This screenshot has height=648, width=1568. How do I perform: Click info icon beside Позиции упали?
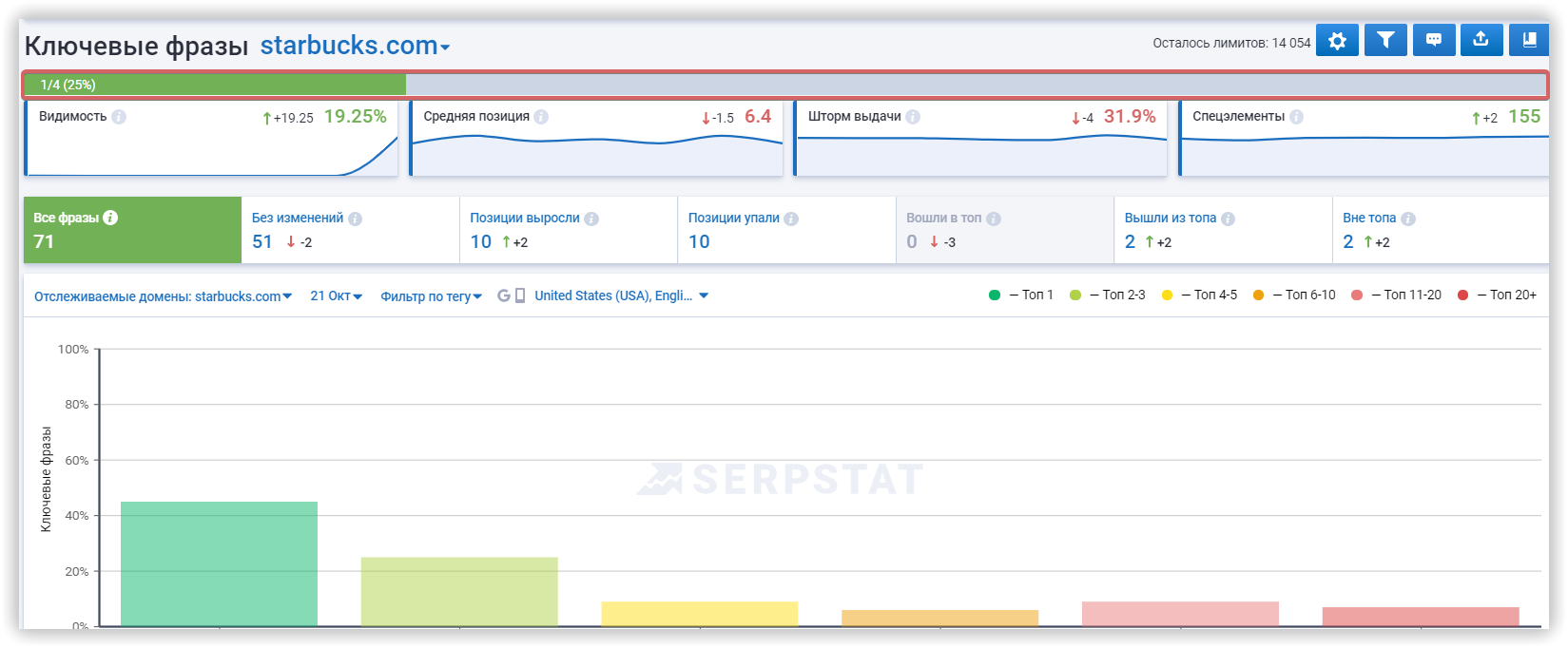[x=791, y=219]
